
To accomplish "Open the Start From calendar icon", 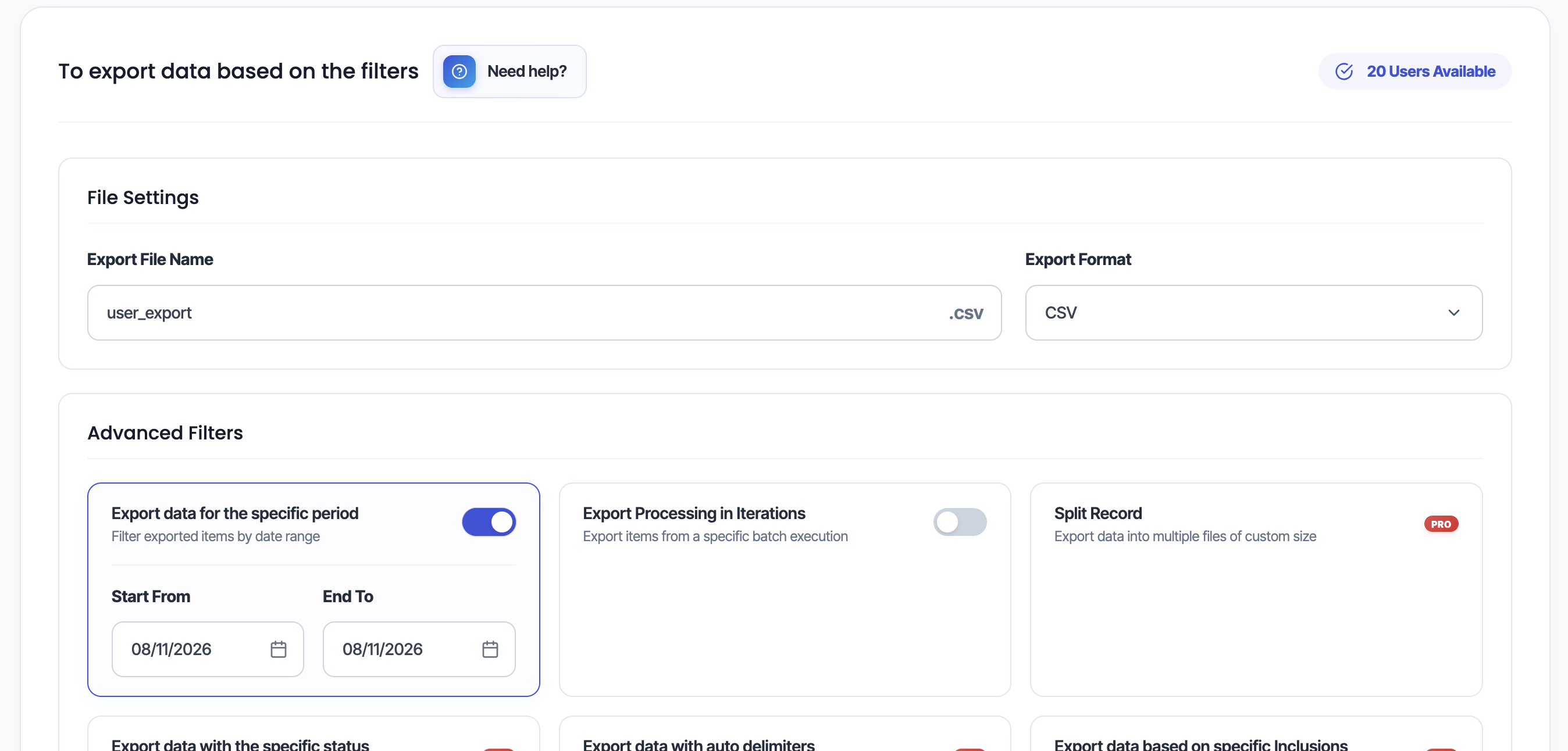I will [x=278, y=649].
